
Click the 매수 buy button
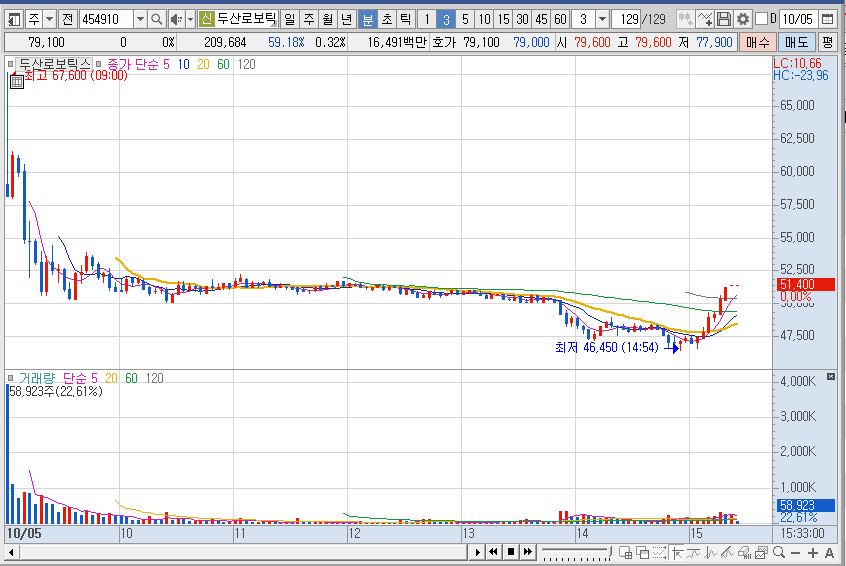coord(758,42)
